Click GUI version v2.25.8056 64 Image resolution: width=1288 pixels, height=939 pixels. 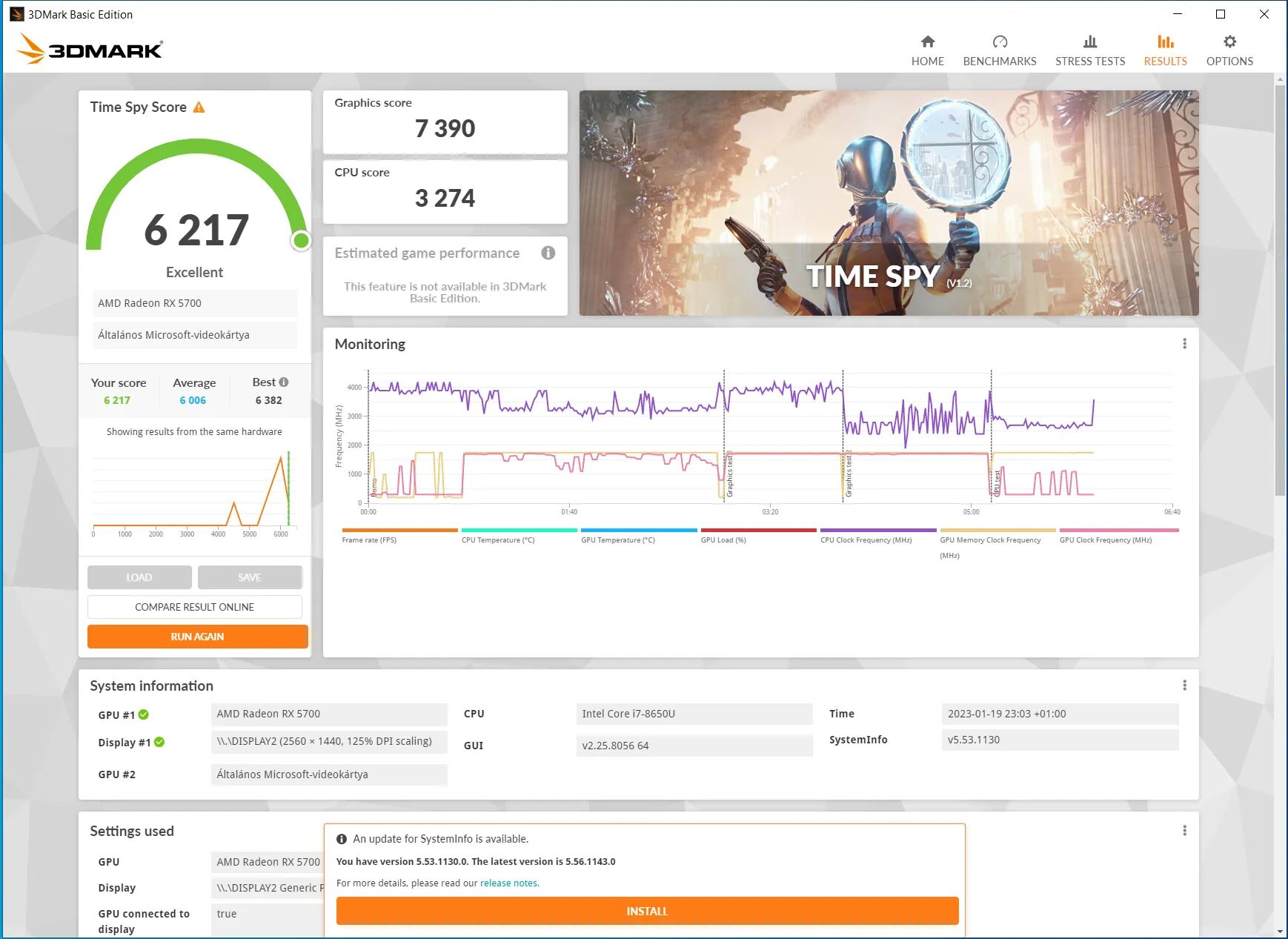694,746
